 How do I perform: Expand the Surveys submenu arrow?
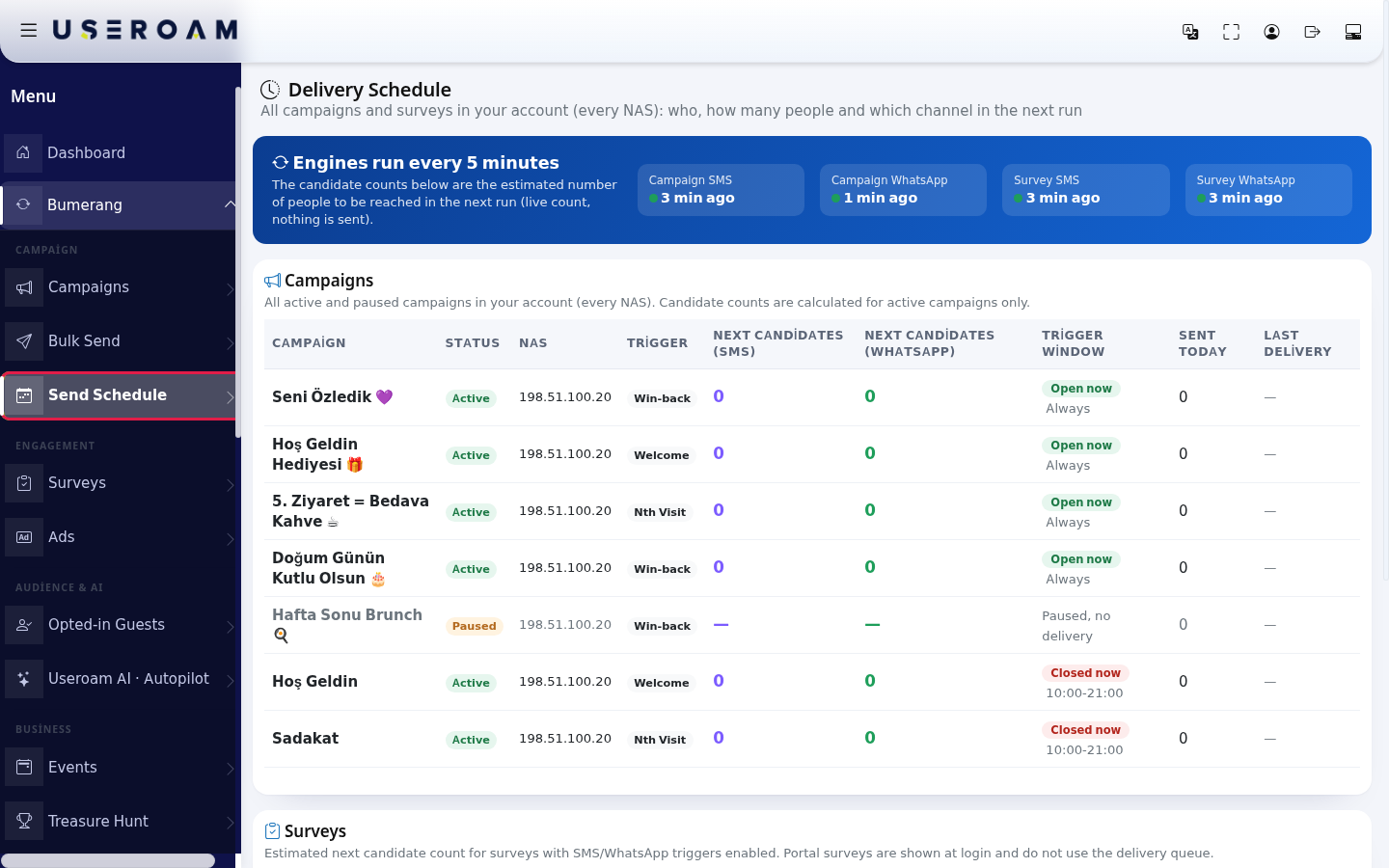(x=230, y=484)
